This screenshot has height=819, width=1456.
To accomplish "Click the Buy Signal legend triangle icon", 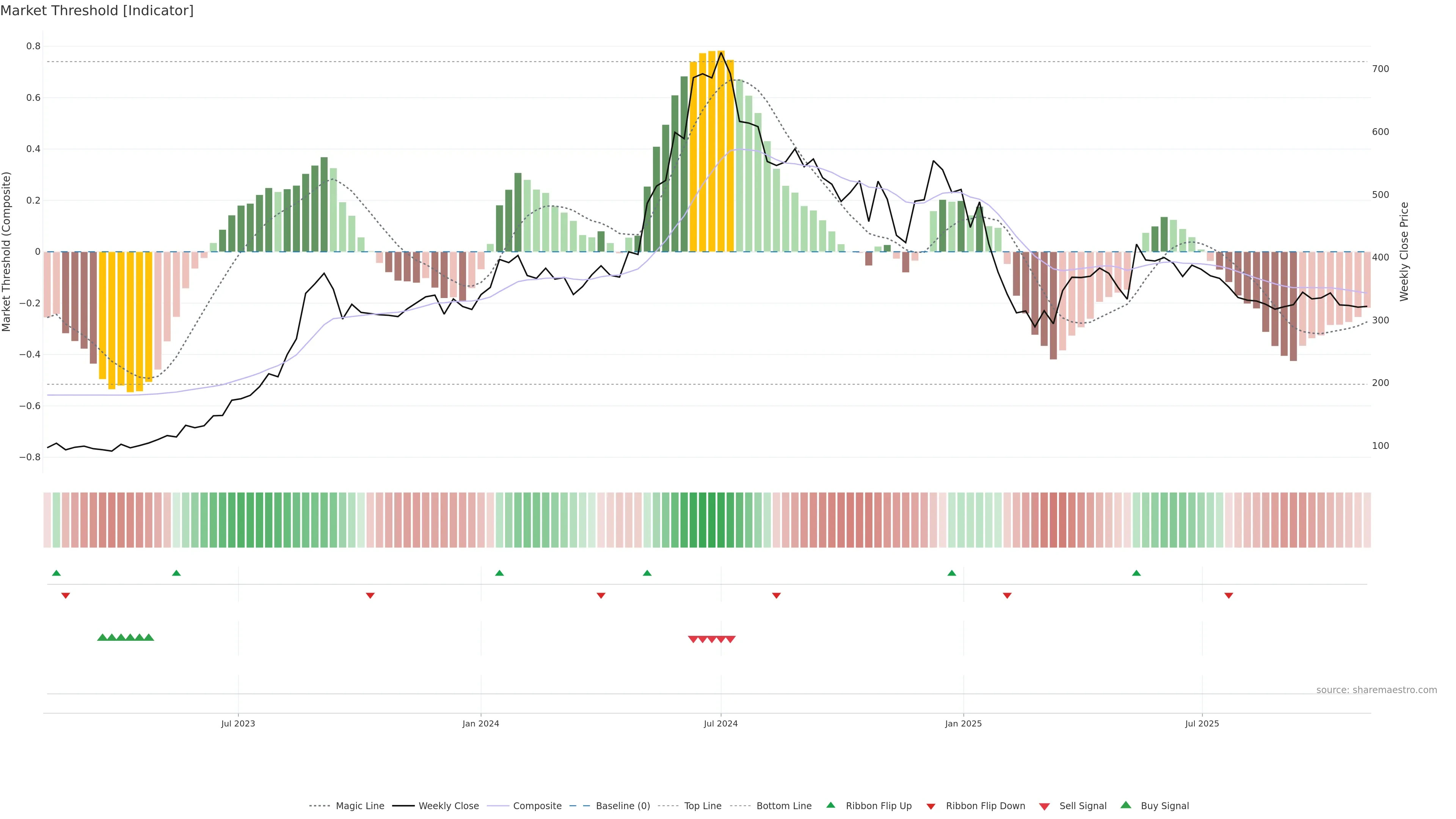I will point(1126,805).
